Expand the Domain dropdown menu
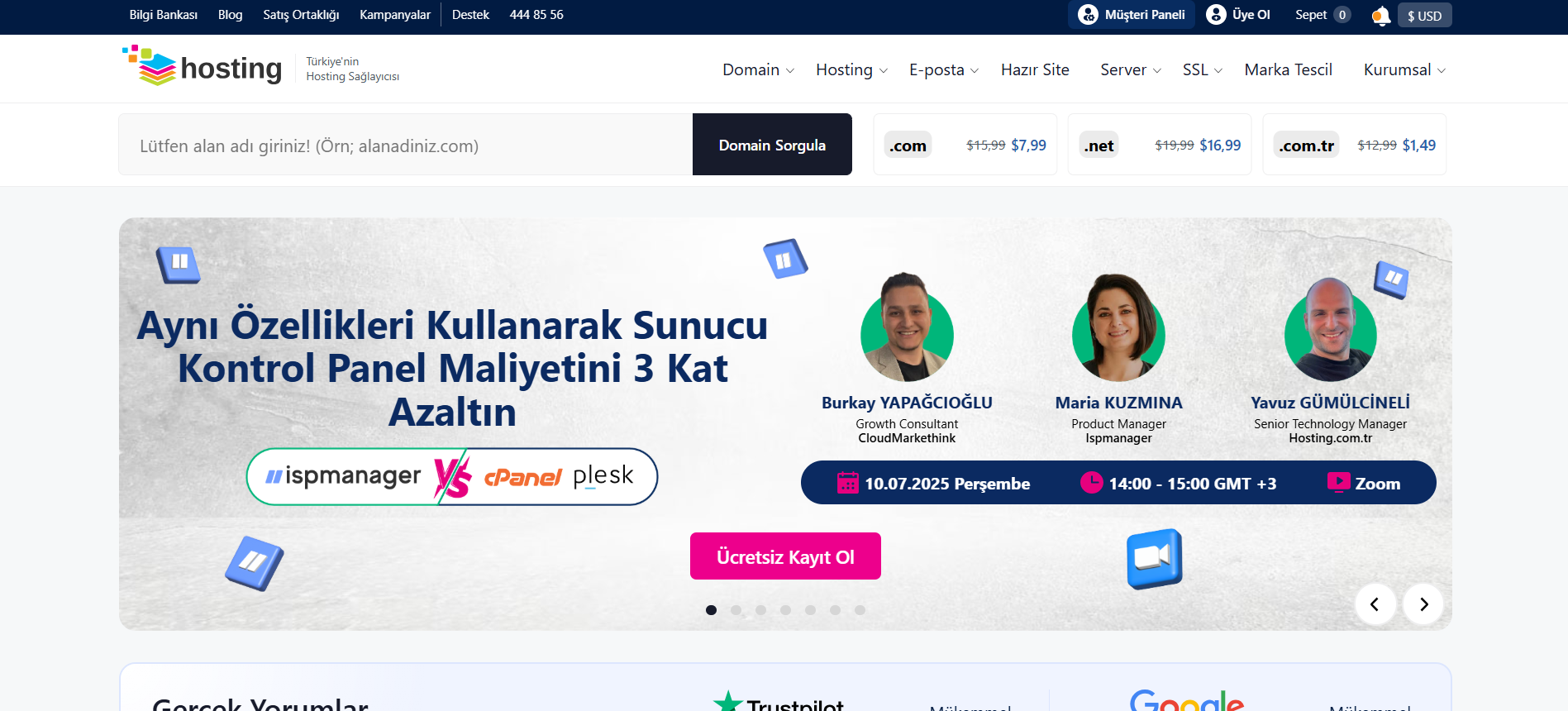 (x=759, y=70)
